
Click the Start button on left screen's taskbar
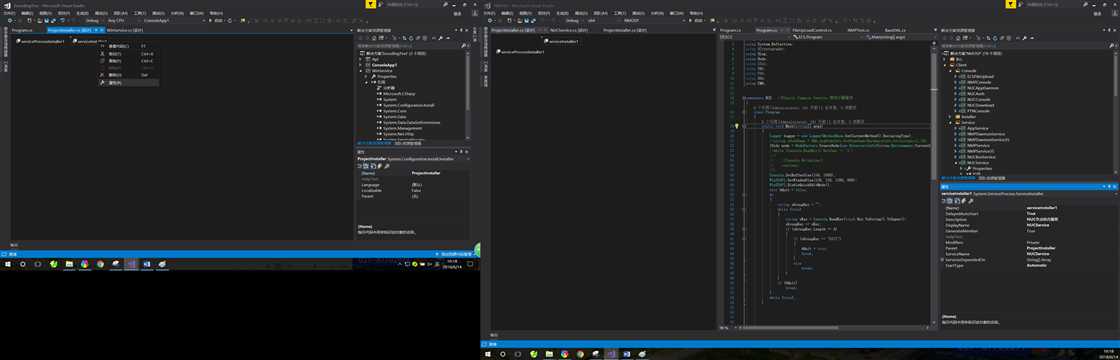pyautogui.click(x=7, y=264)
